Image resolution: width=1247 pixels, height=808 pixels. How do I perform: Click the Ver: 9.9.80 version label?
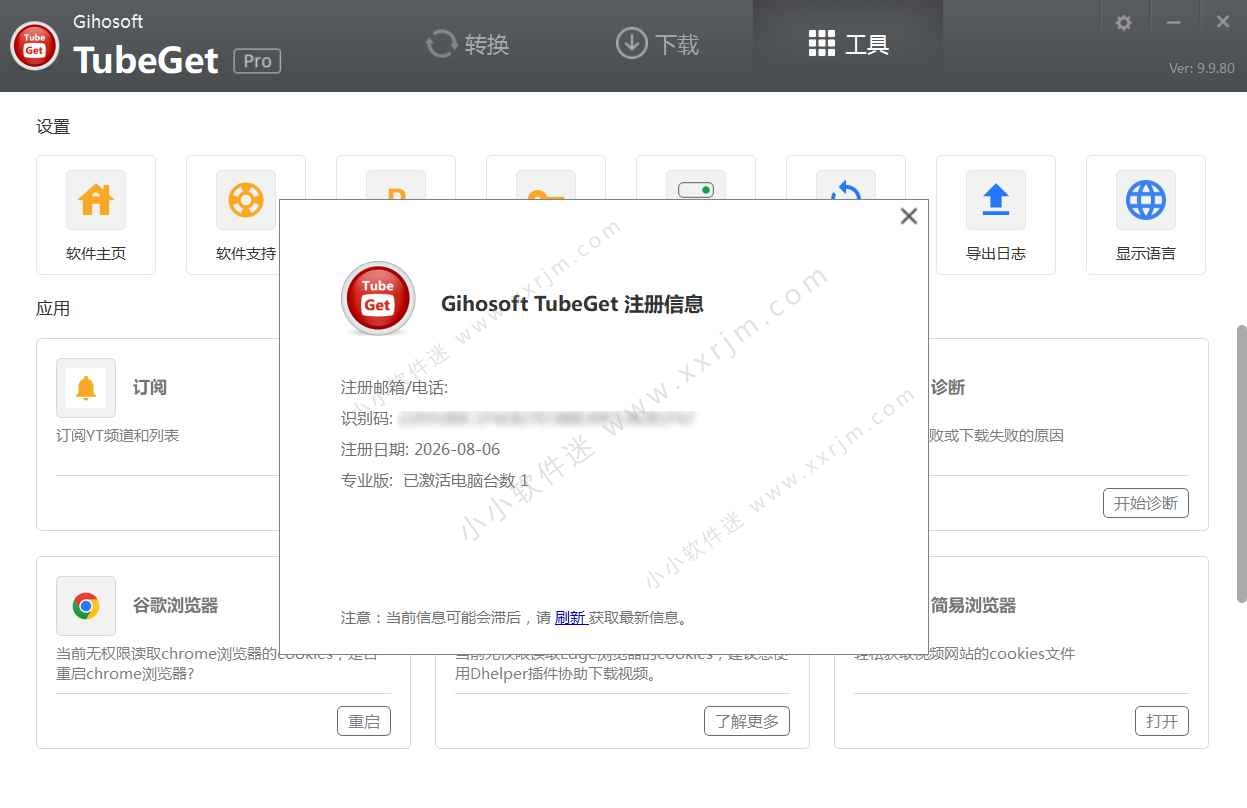(1201, 69)
